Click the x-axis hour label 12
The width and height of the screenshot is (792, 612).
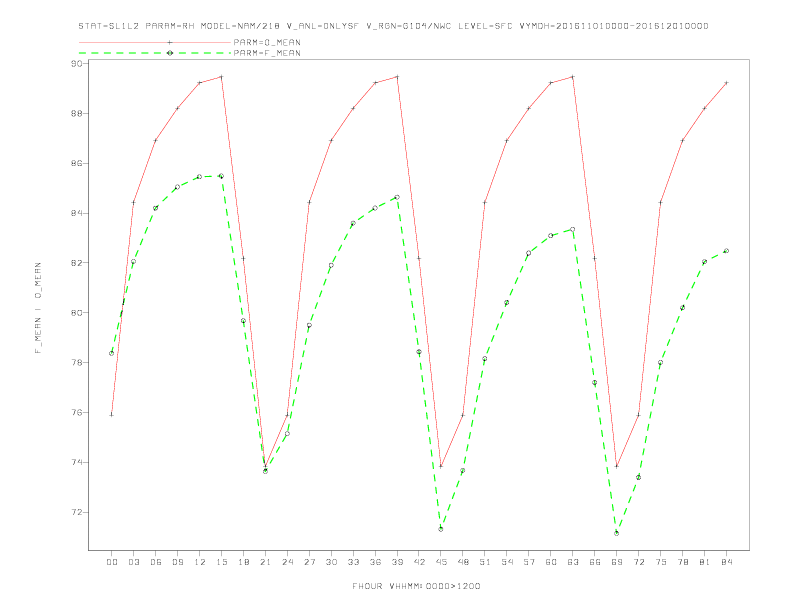[x=200, y=562]
